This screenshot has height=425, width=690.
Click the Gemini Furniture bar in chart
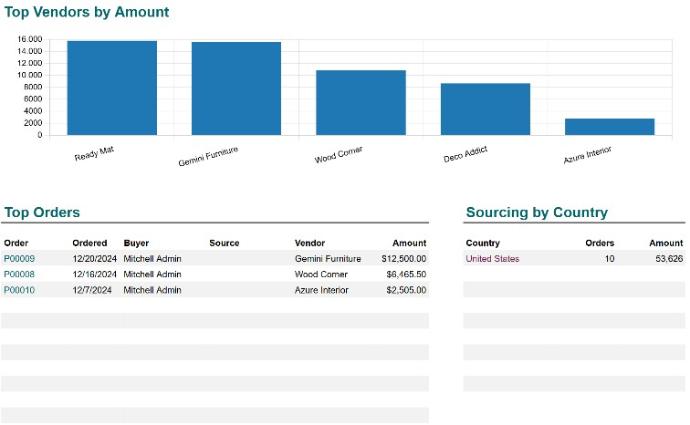[x=236, y=88]
